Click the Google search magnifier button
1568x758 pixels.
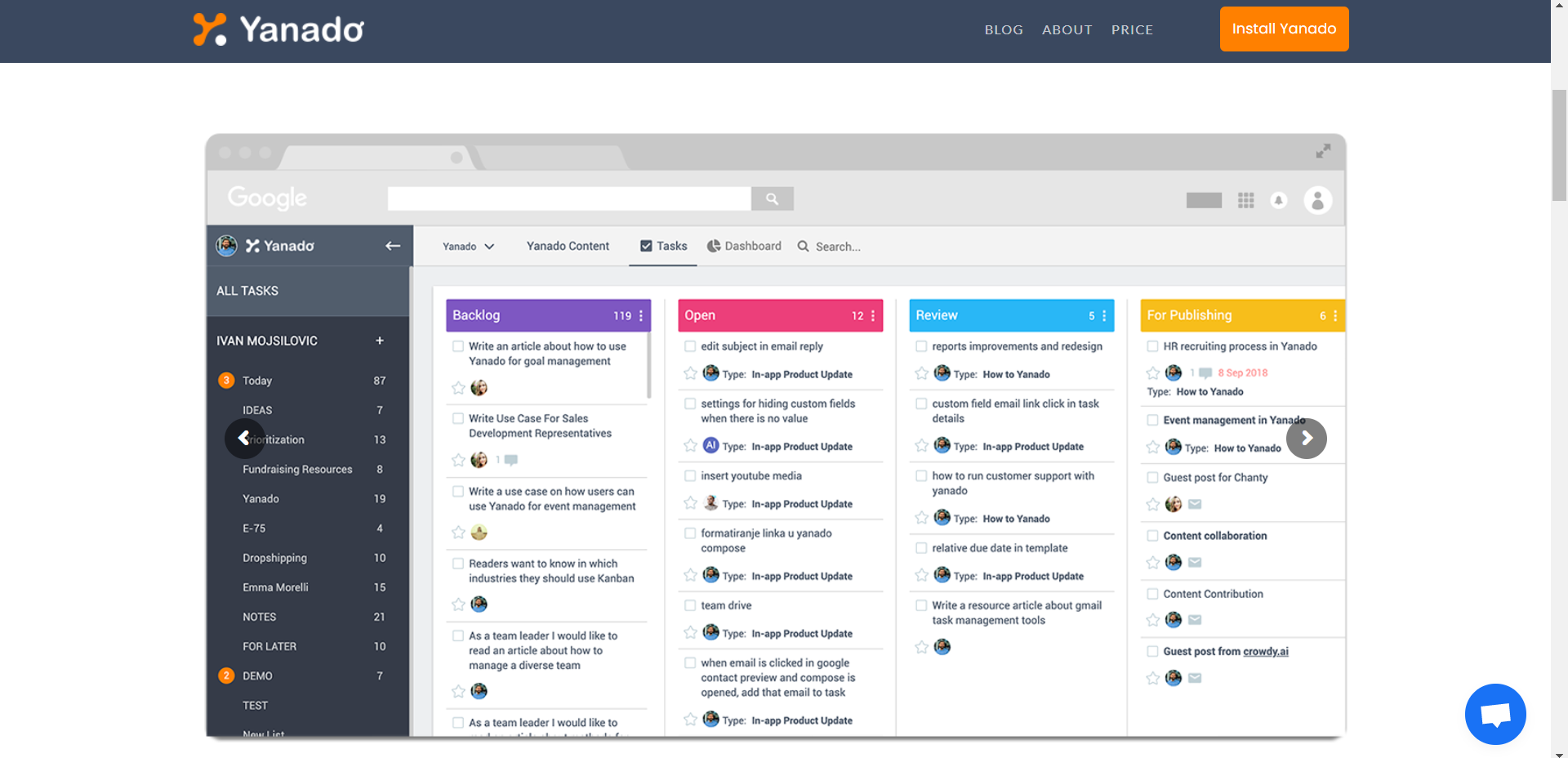[772, 198]
